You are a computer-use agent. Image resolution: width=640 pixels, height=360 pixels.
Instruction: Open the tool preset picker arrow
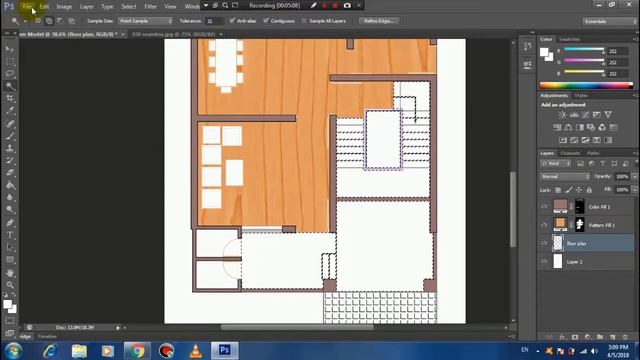point(25,21)
